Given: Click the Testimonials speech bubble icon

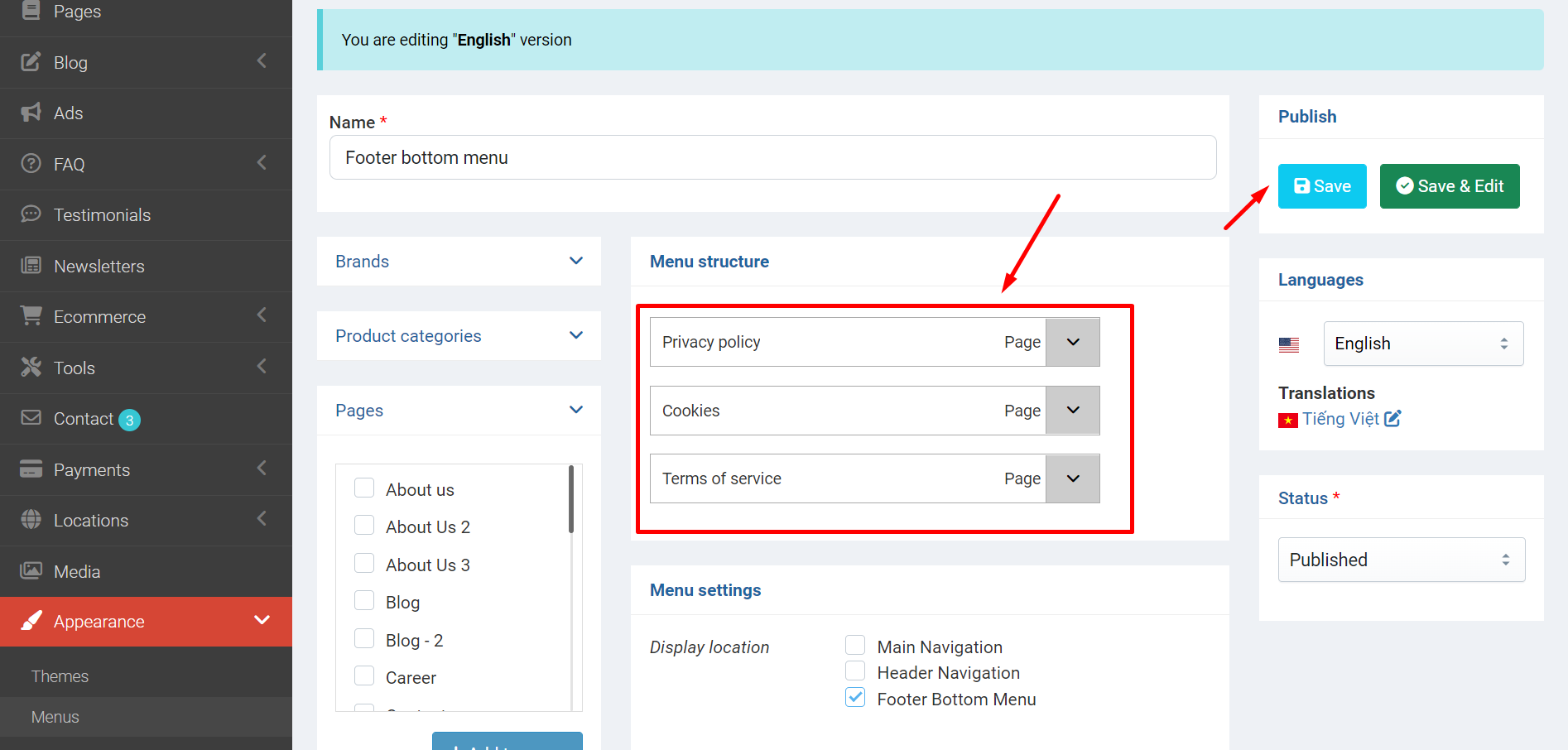Looking at the screenshot, I should click(x=31, y=214).
